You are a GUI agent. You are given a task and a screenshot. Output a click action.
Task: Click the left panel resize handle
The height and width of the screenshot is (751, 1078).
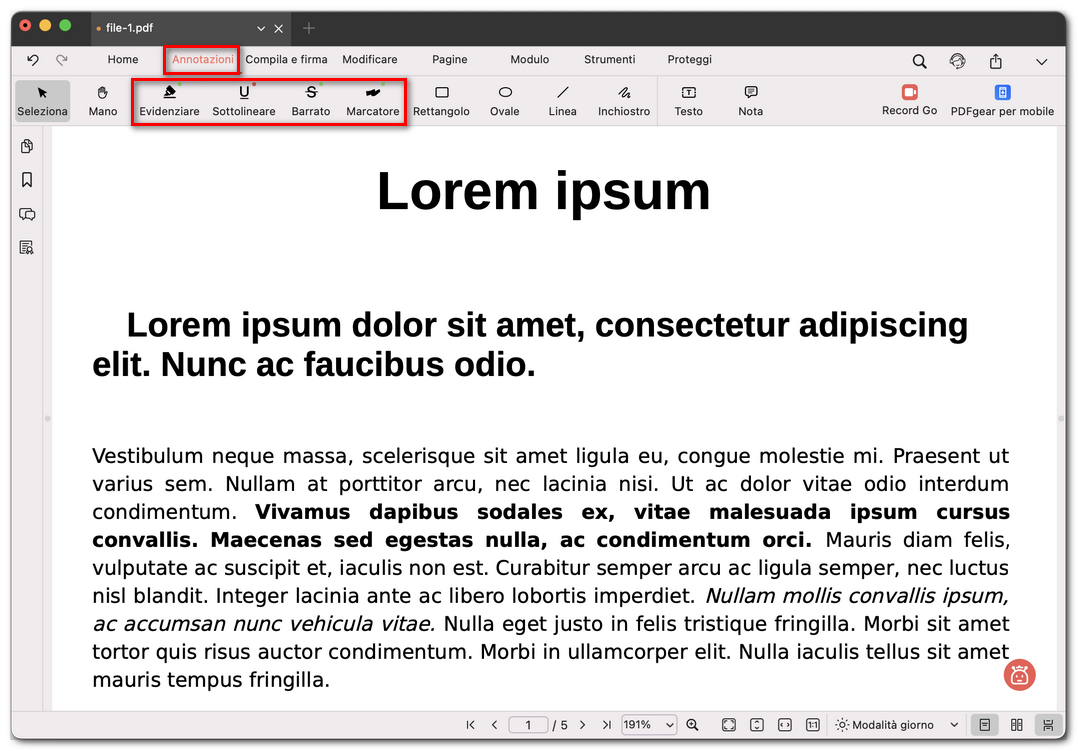(x=47, y=418)
